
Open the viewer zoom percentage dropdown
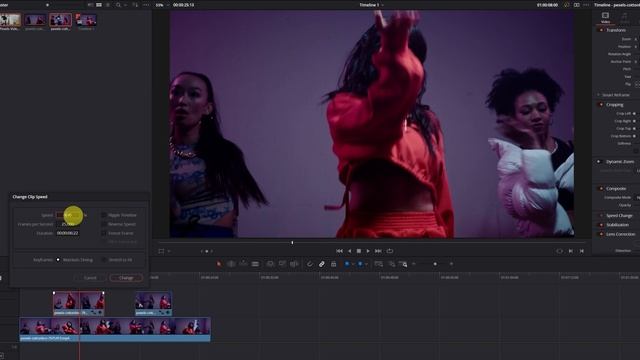pyautogui.click(x=167, y=5)
